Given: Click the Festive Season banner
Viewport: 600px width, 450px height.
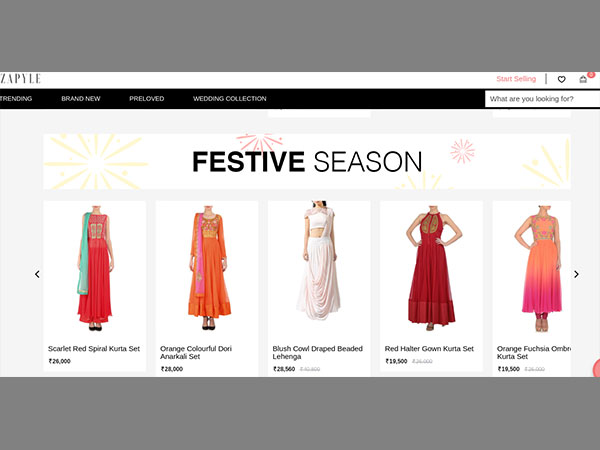Looking at the screenshot, I should click(307, 161).
